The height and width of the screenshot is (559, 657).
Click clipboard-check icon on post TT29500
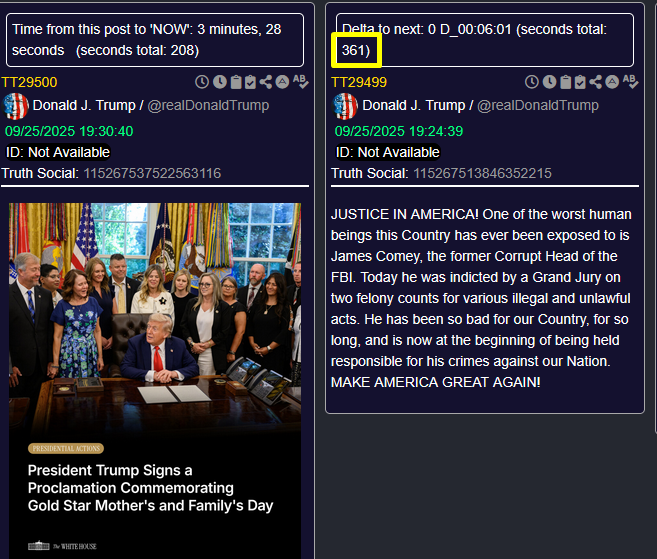click(x=250, y=82)
